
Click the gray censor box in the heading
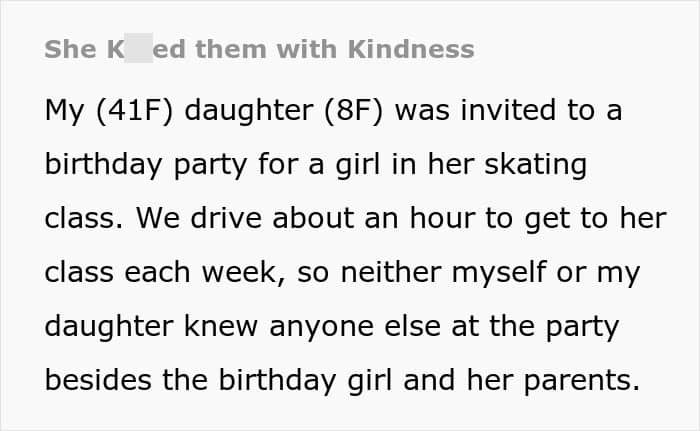(137, 50)
